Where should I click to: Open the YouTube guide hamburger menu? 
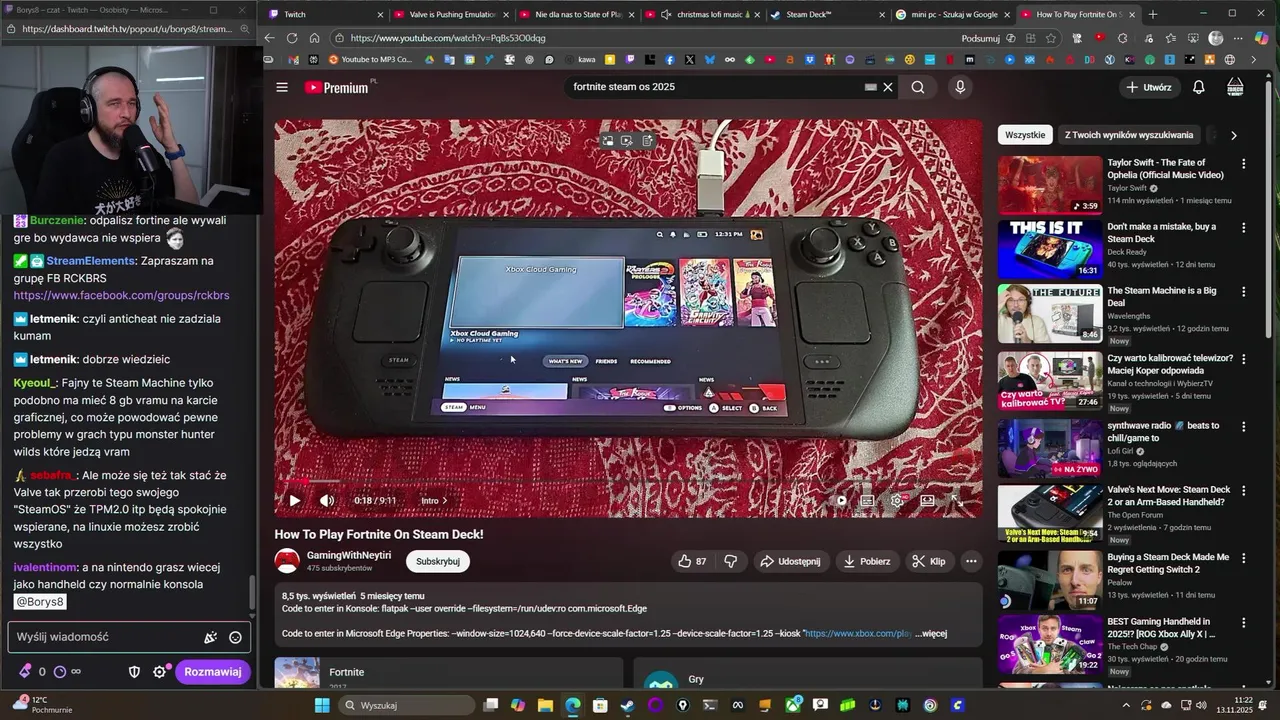[282, 87]
